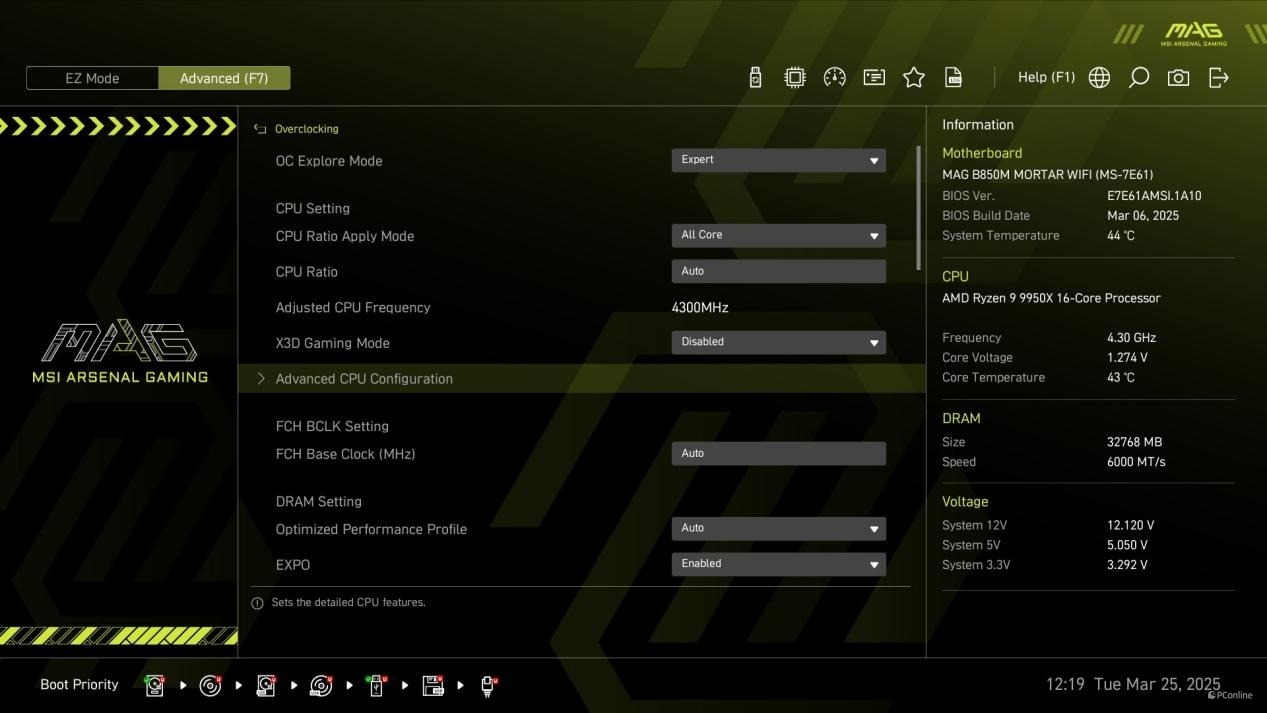The image size is (1267, 713).
Task: Open the EXPO dropdown set to Enabled
Action: click(778, 564)
